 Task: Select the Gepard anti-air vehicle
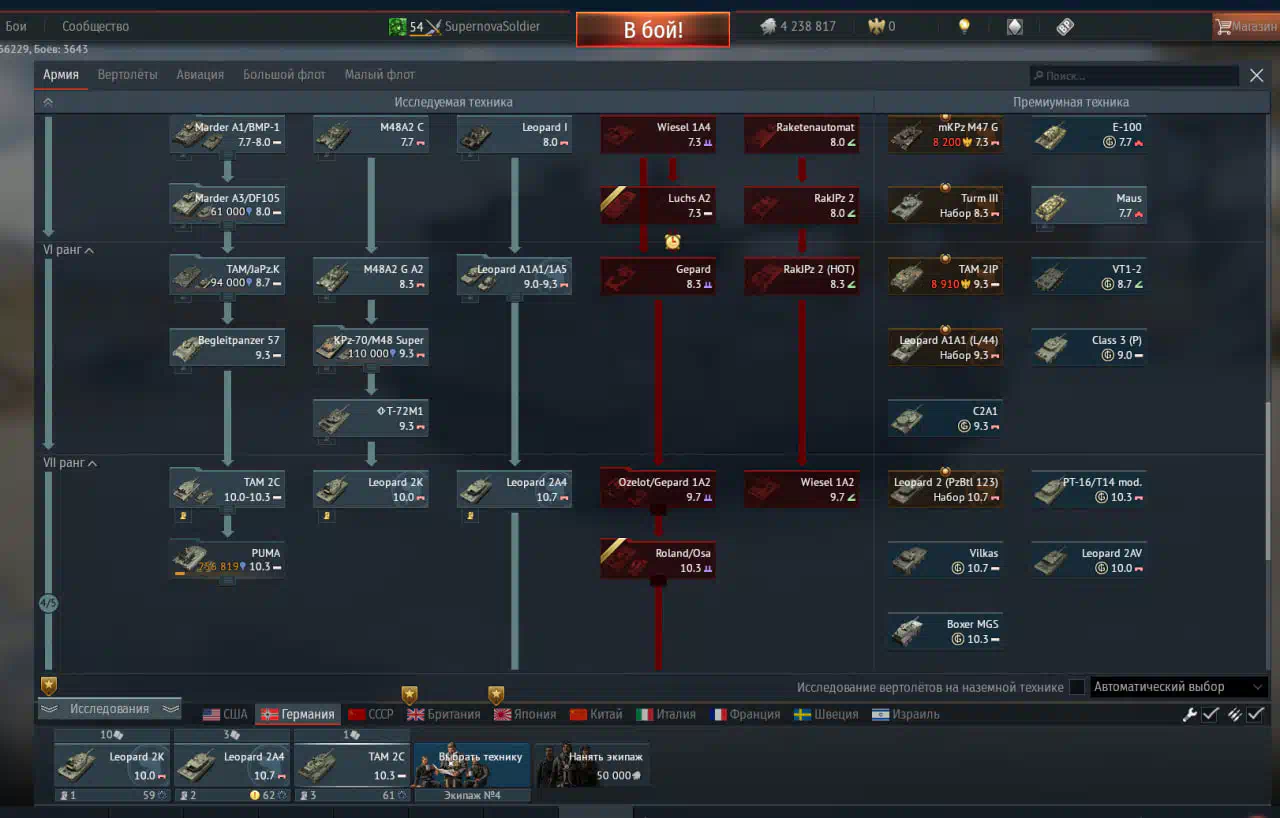[658, 276]
